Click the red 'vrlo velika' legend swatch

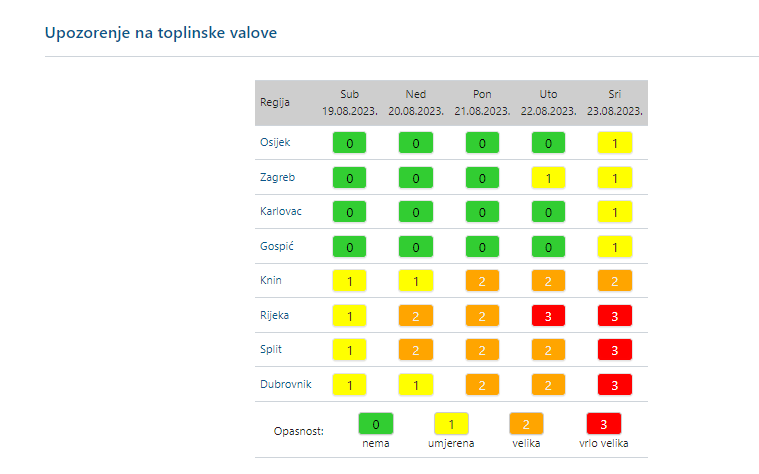[x=603, y=424]
